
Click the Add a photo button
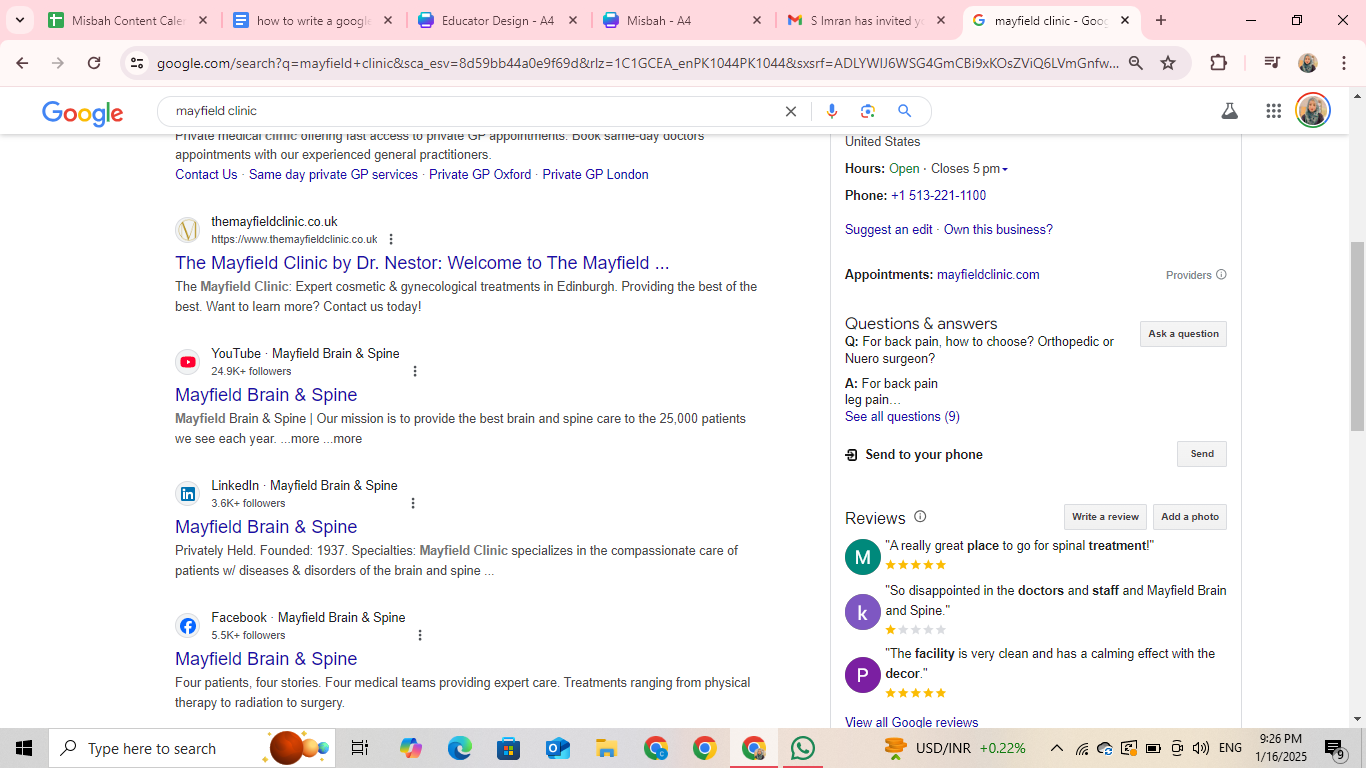[1190, 517]
